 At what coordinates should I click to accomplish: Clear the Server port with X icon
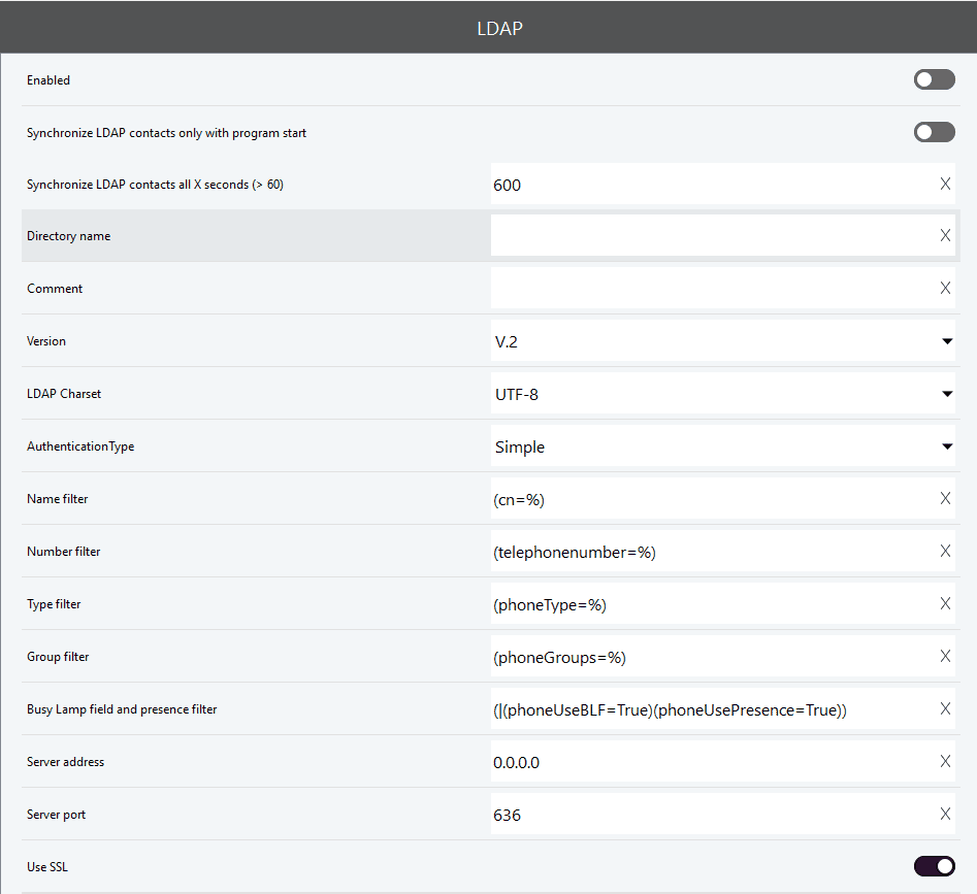945,814
